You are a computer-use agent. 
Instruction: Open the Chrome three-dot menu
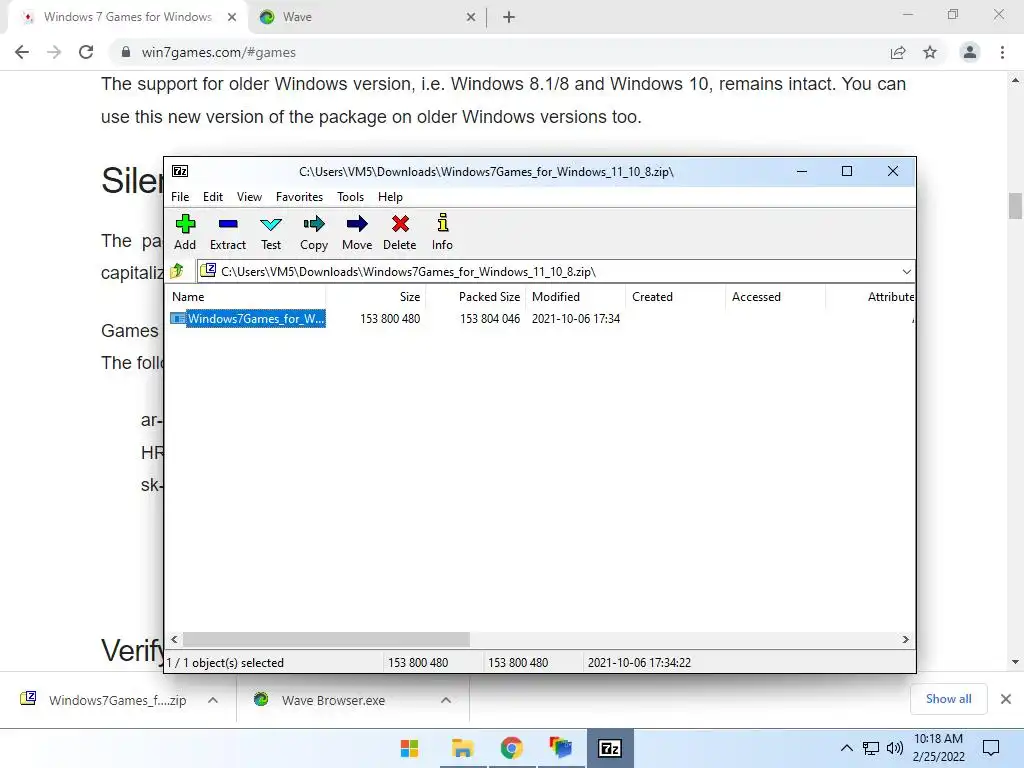point(1002,52)
